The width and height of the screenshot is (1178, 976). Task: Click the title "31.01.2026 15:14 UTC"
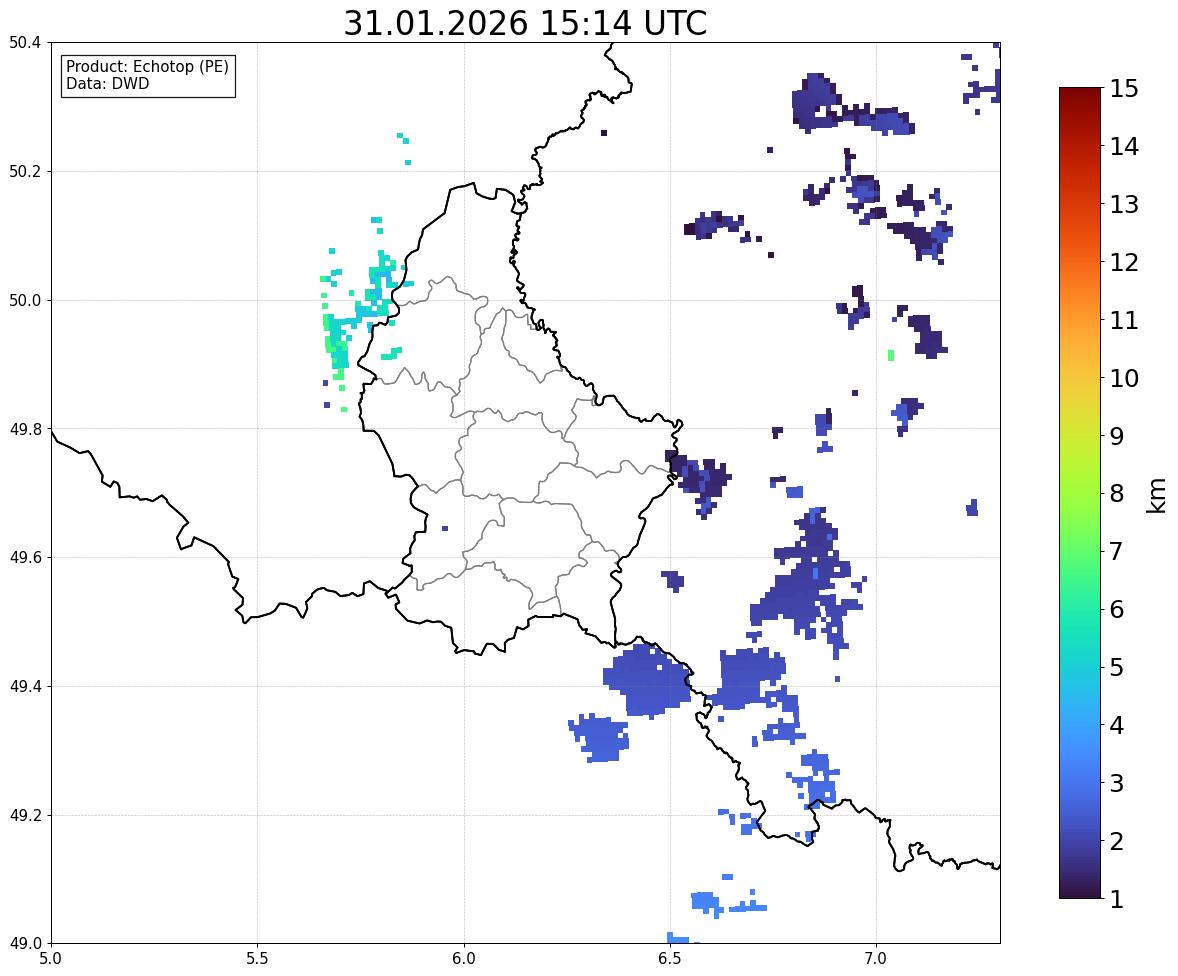[525, 23]
